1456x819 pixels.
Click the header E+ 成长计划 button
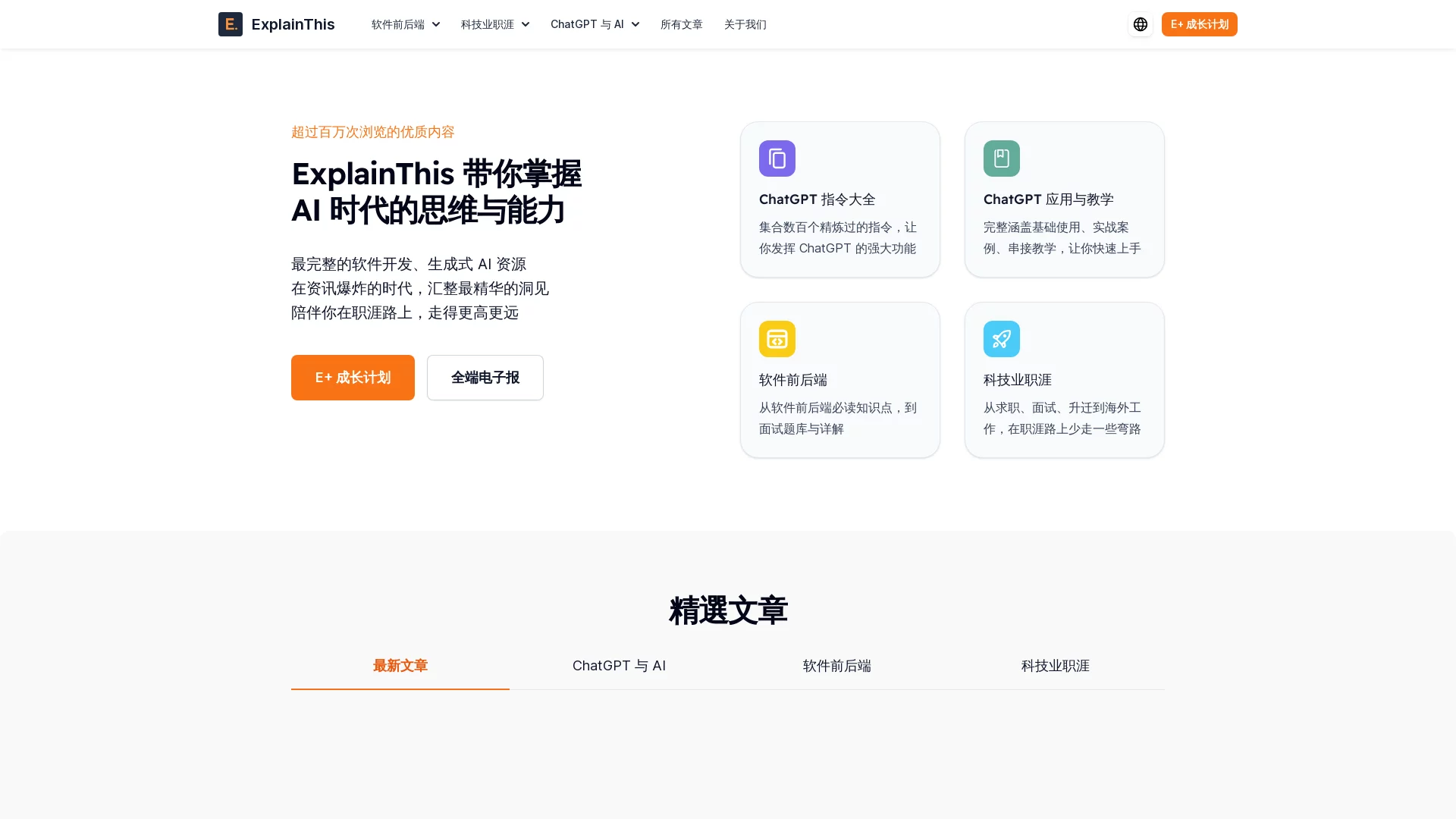1199,24
